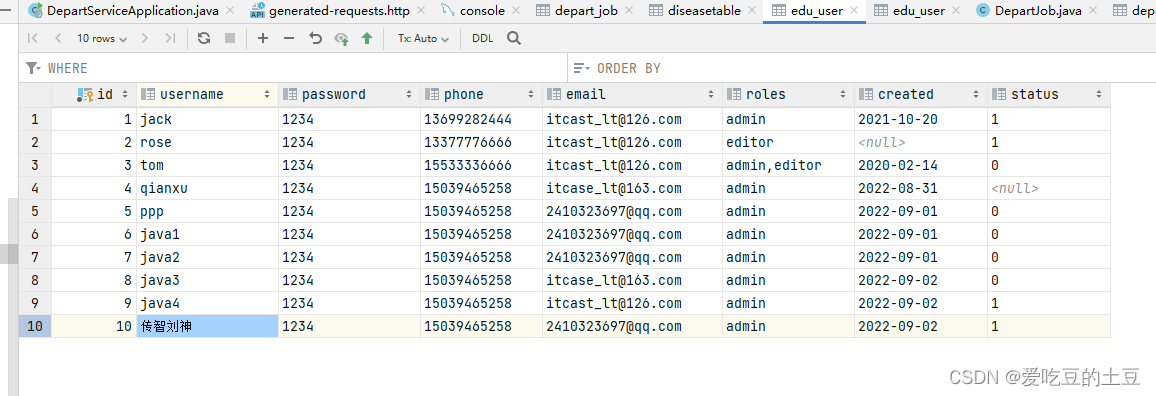Viewport: 1156px width, 396px height.
Task: Revert changes with undo arrow icon
Action: tap(316, 38)
